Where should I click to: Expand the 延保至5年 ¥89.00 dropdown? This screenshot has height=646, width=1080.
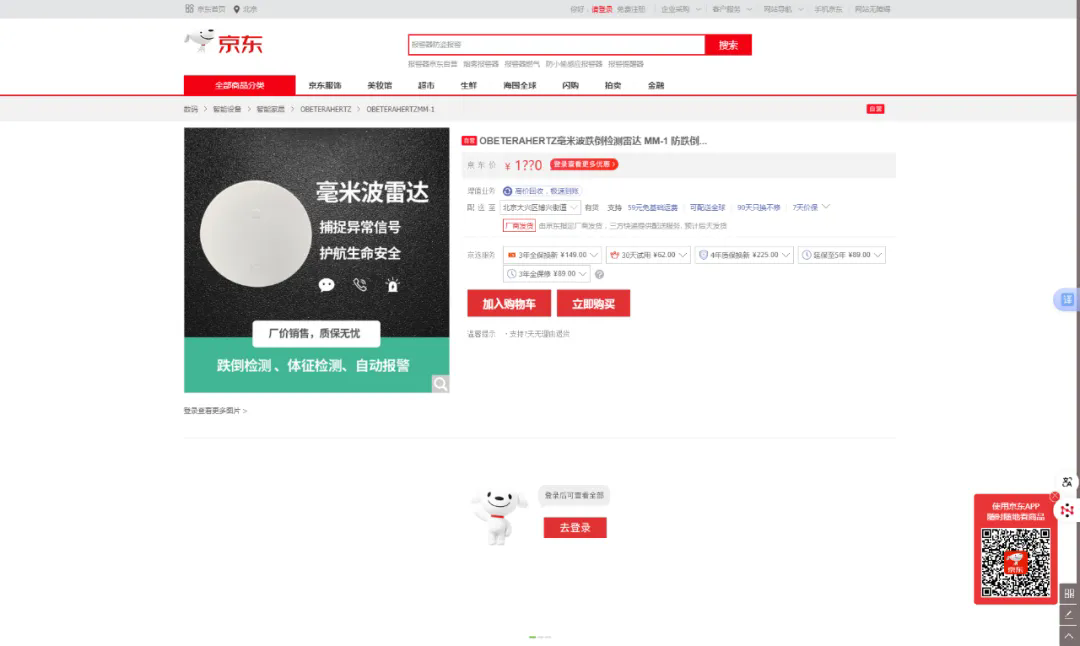click(841, 255)
